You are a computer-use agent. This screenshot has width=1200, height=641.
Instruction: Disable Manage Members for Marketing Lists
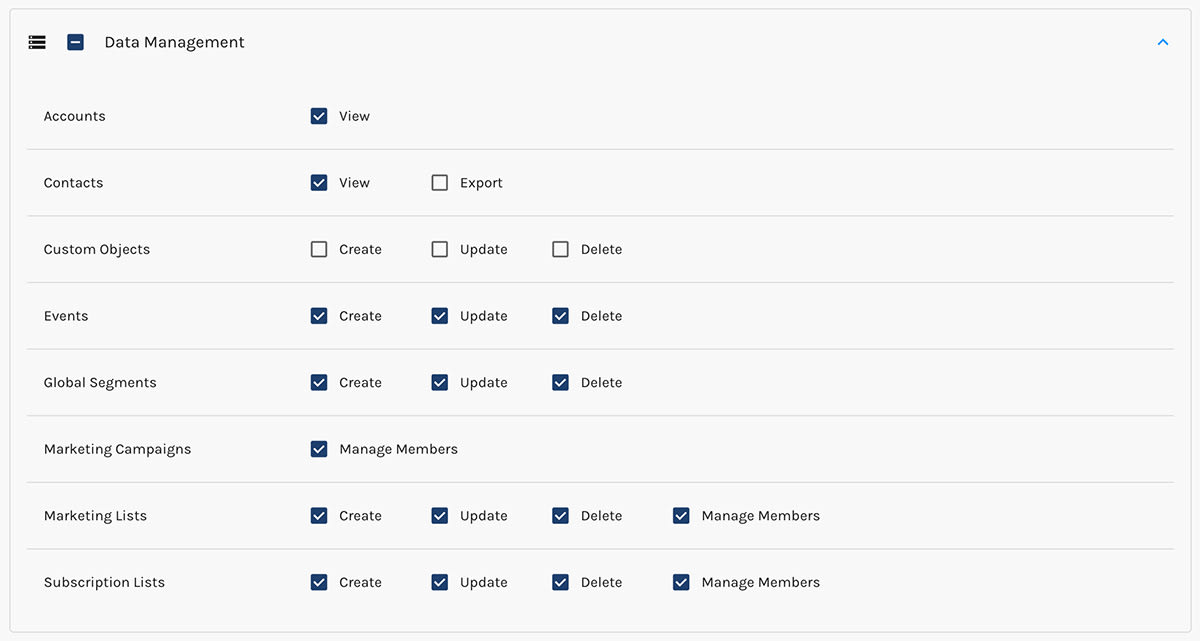pos(681,515)
